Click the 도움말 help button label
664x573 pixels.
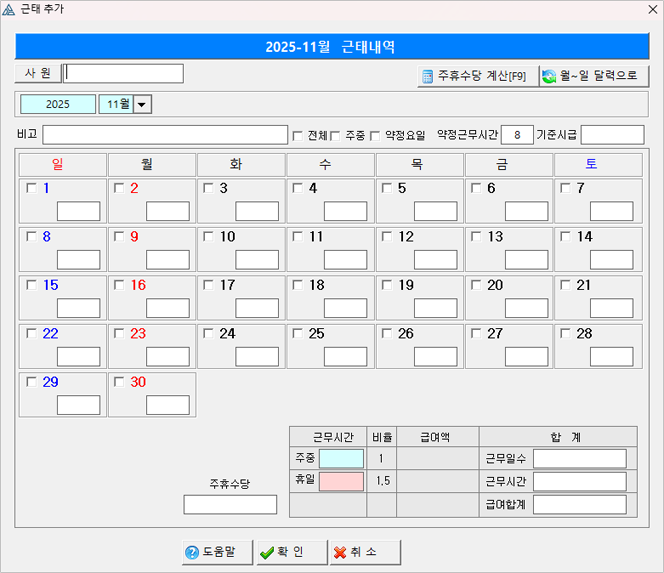pos(219,551)
